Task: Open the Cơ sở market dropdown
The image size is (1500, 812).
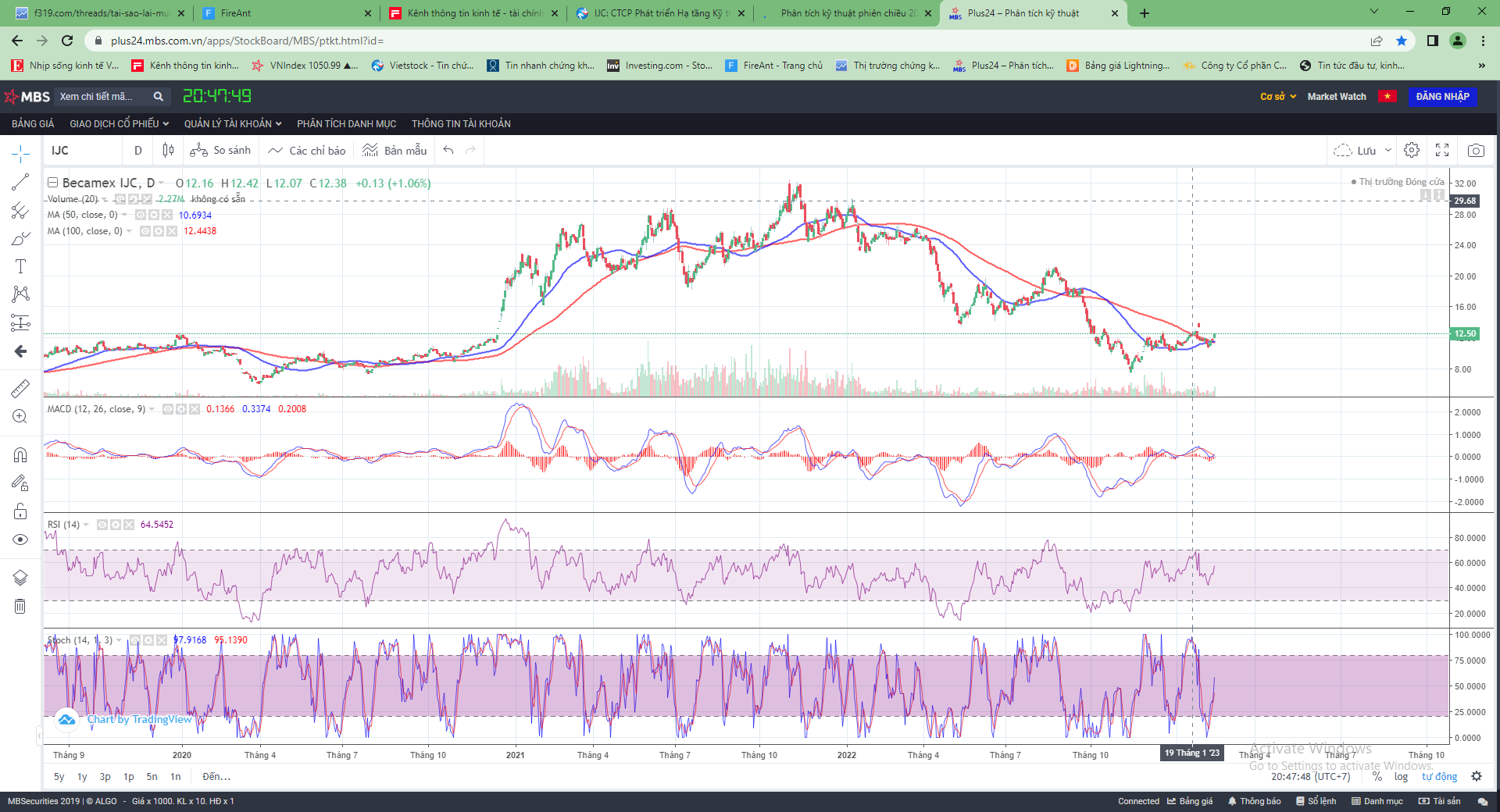Action: 1278,97
